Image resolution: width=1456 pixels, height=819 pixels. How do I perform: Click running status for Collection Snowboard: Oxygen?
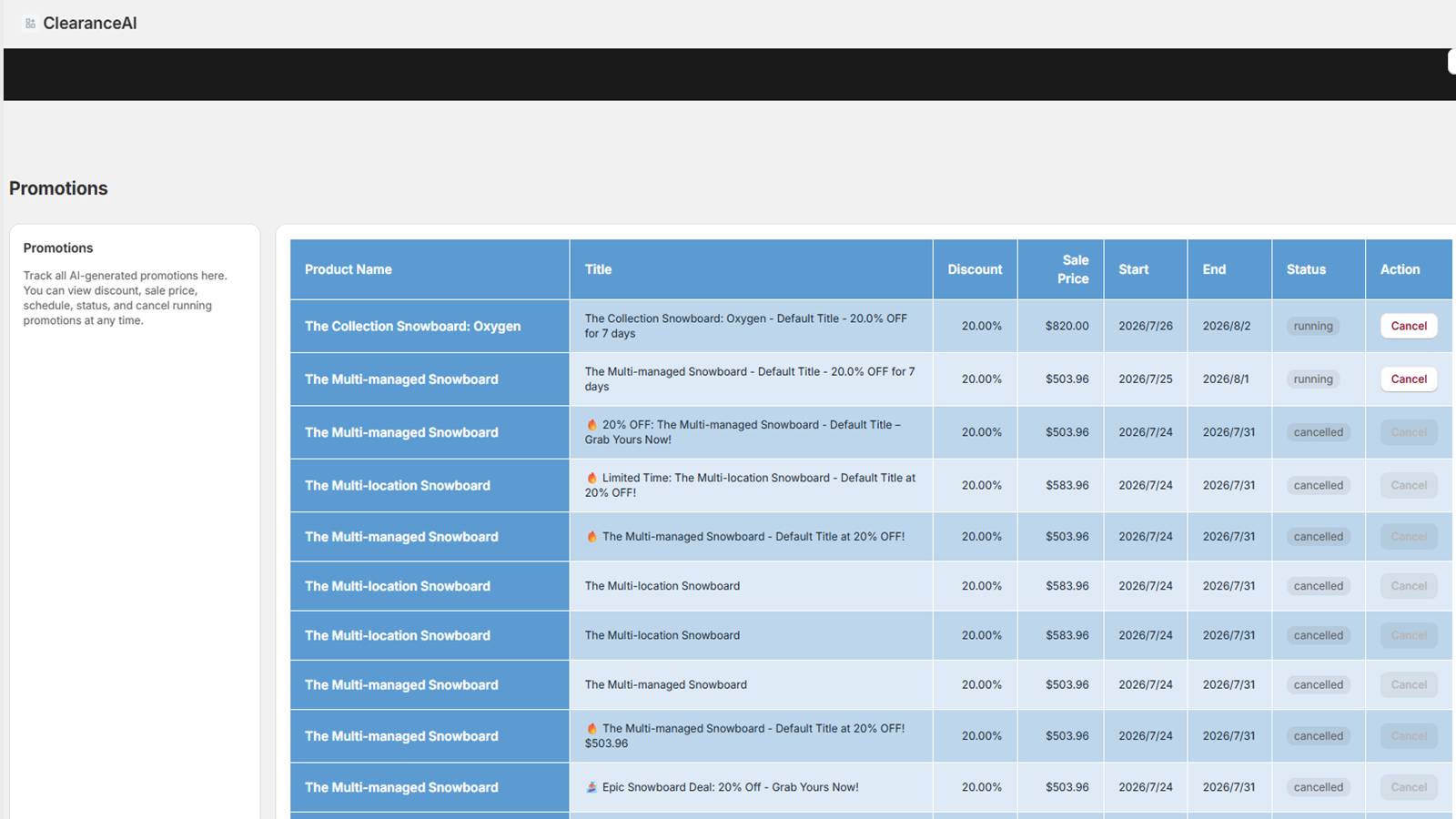coord(1313,326)
